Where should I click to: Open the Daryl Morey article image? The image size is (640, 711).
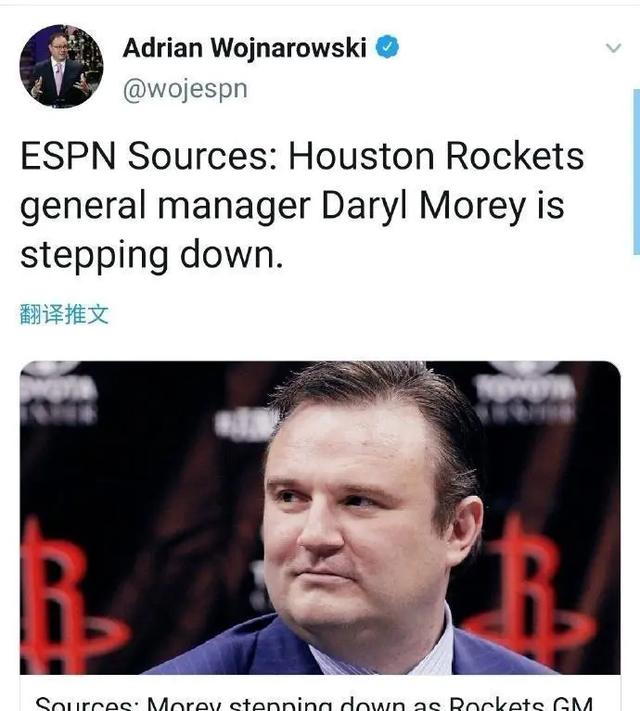tap(320, 517)
